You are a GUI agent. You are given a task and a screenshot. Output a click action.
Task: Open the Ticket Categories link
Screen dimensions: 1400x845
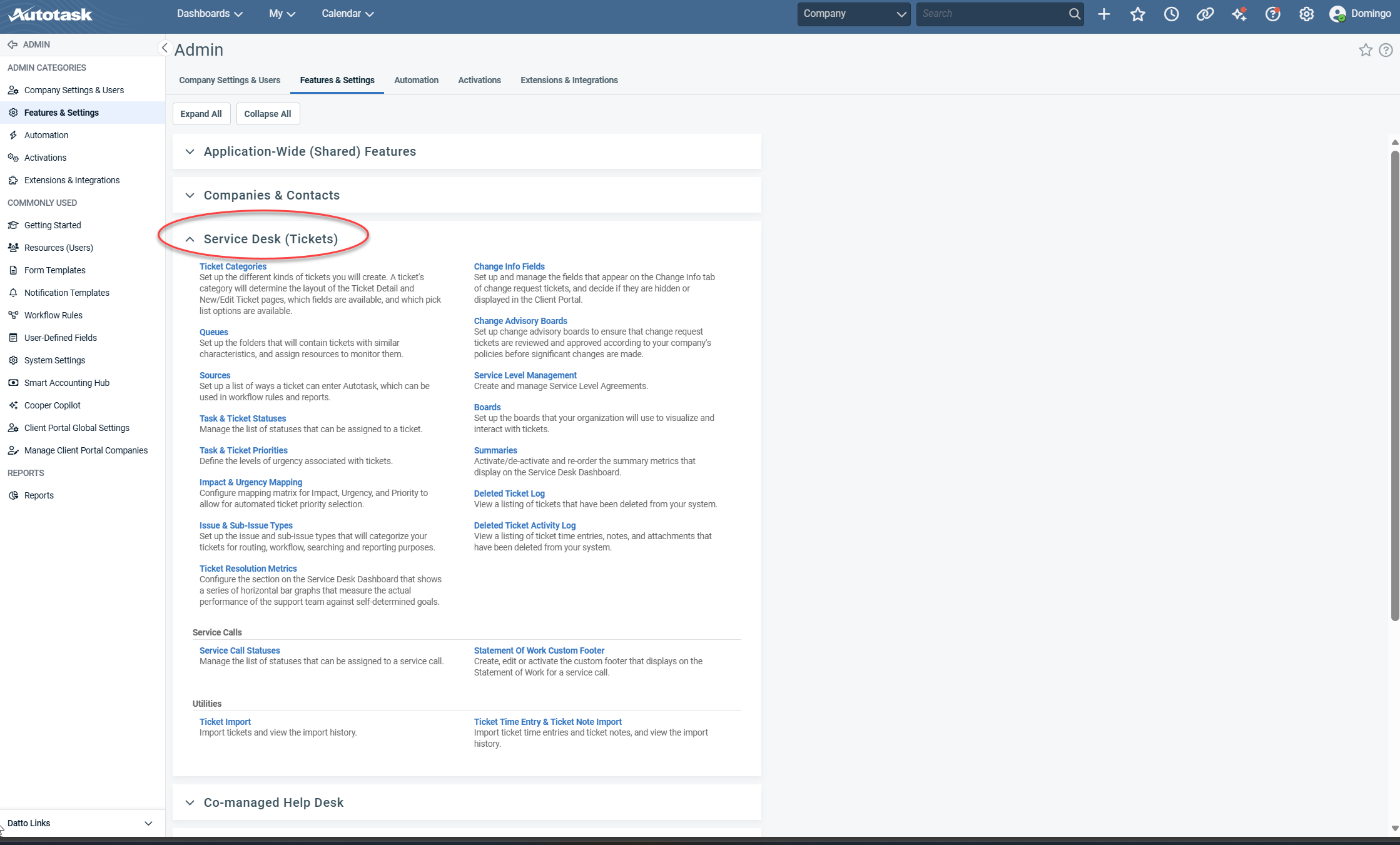pyautogui.click(x=233, y=266)
